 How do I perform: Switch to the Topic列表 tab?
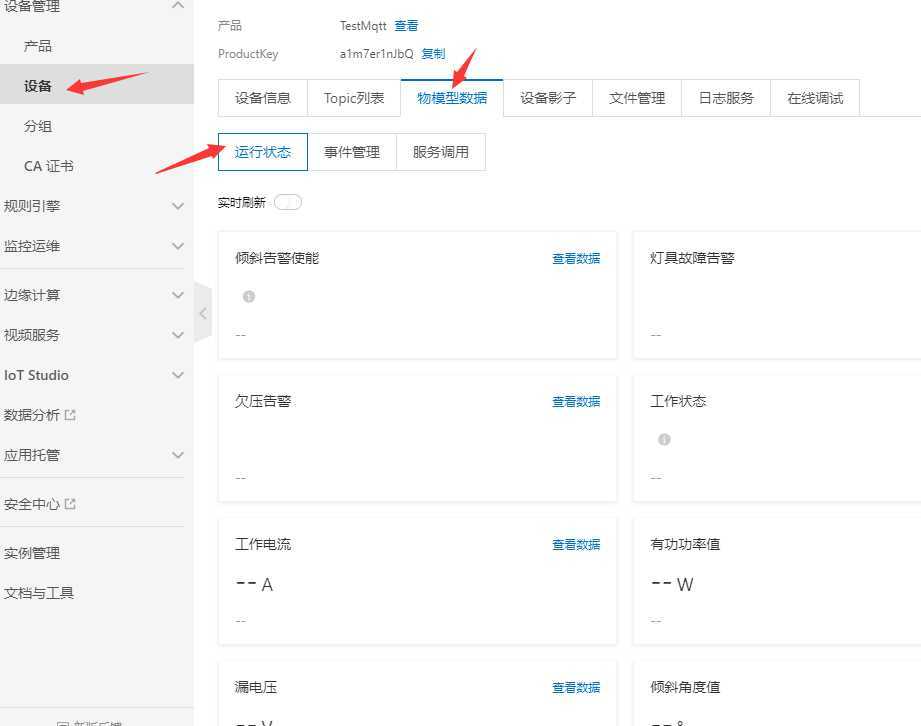(354, 98)
